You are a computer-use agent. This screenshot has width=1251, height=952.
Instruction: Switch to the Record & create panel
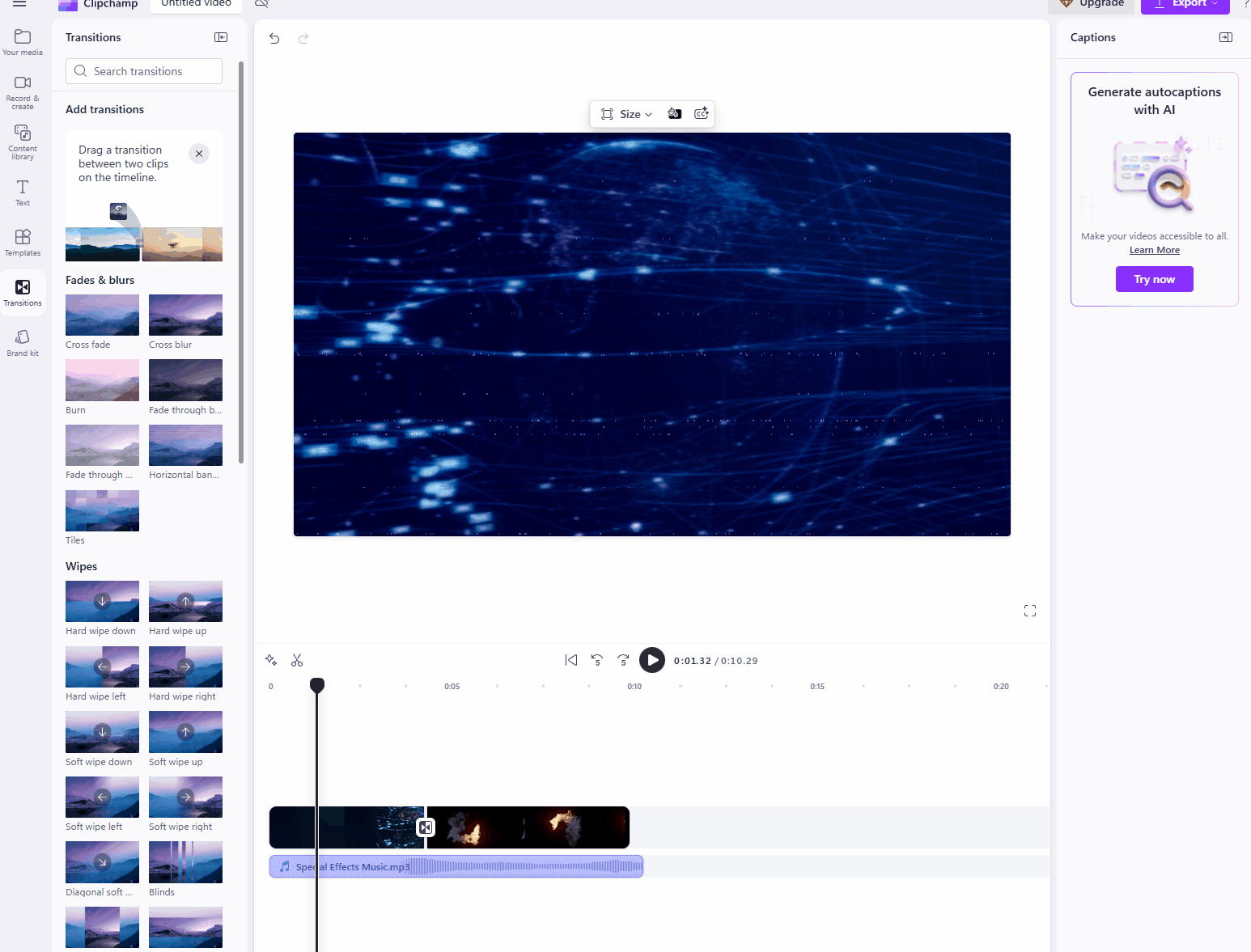coord(22,89)
